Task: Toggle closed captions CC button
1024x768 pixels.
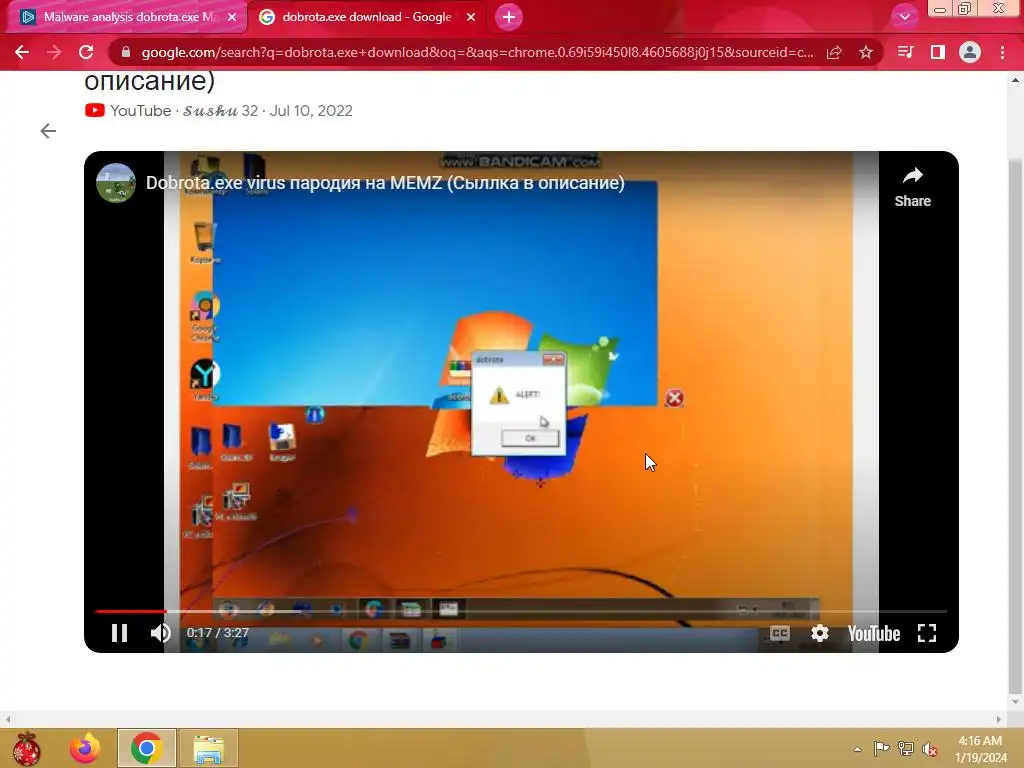Action: (780, 633)
